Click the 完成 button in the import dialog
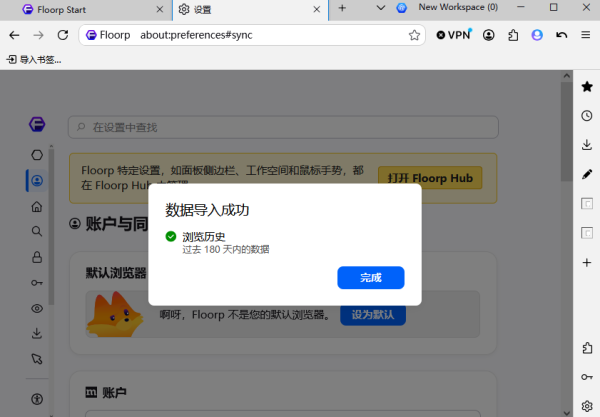600x417 pixels. click(370, 277)
